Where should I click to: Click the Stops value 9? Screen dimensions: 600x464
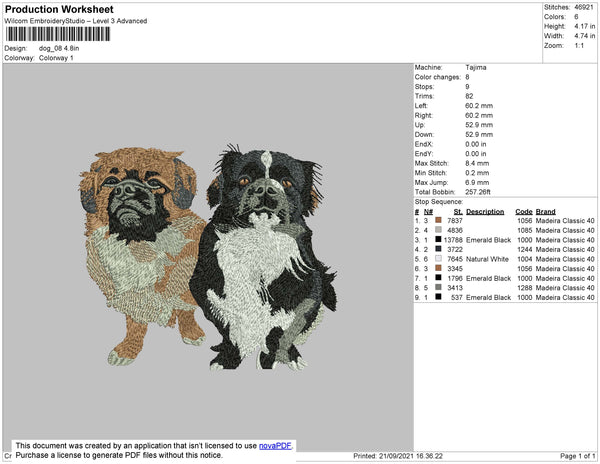[467, 86]
